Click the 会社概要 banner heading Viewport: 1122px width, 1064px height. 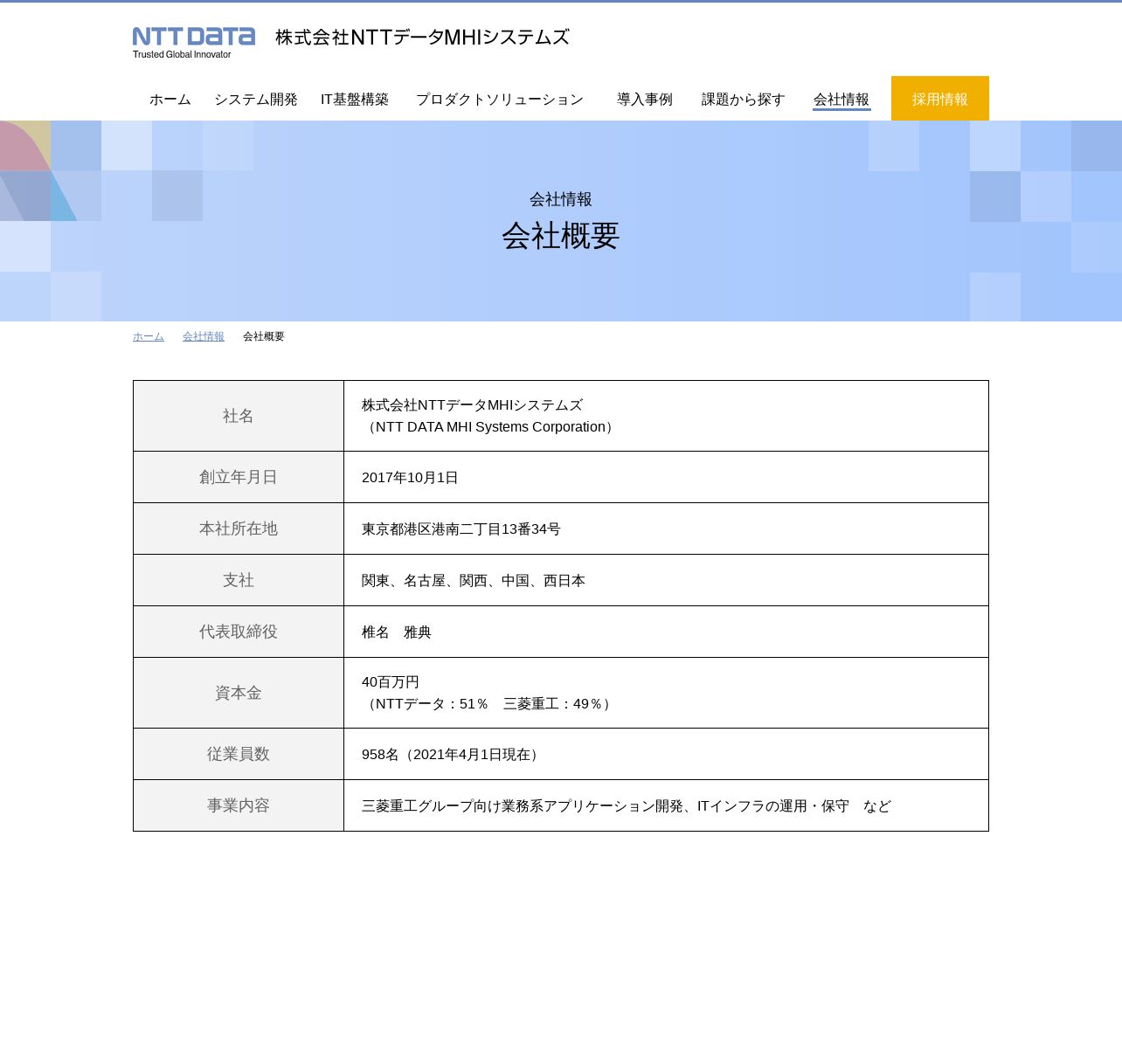(x=561, y=236)
